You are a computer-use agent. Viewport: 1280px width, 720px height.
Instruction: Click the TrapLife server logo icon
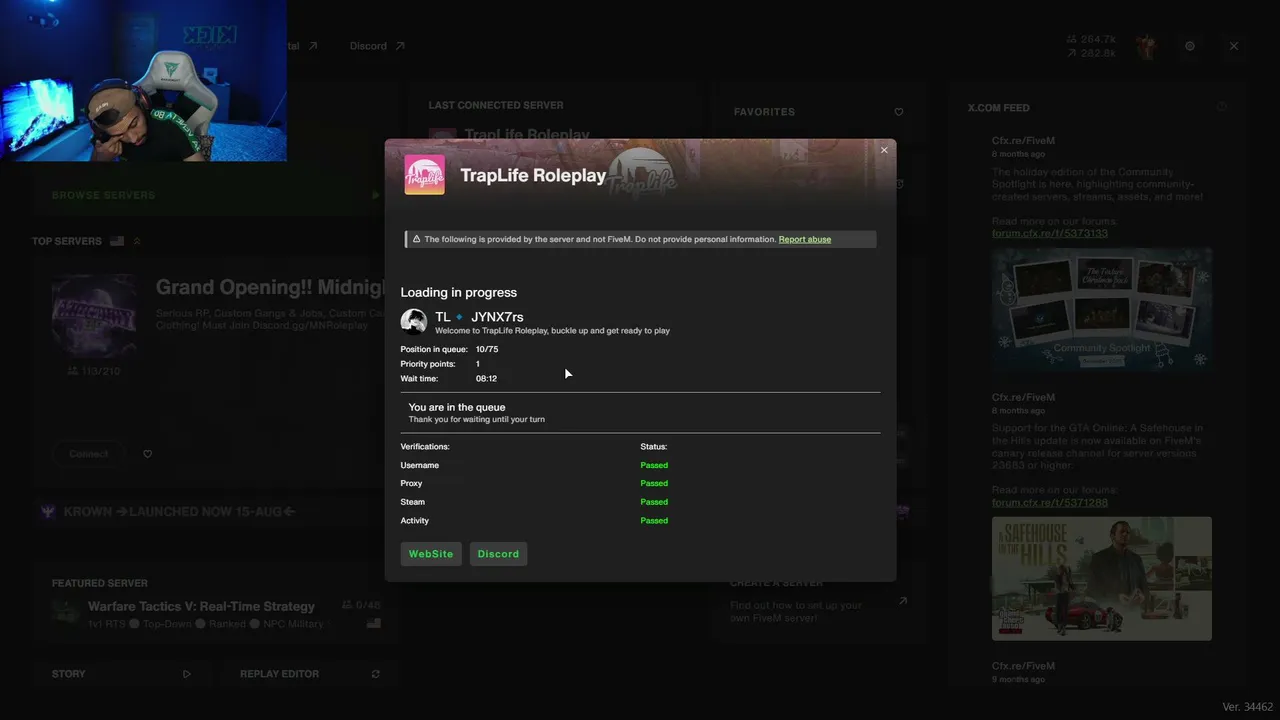click(x=424, y=175)
